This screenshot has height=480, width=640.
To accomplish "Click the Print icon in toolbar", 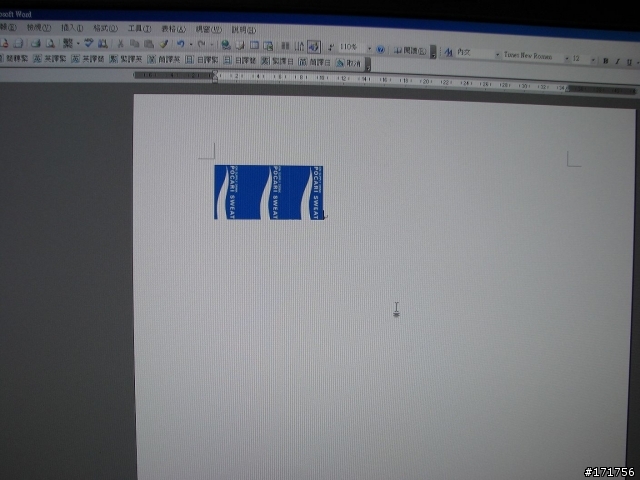I will (x=36, y=43).
